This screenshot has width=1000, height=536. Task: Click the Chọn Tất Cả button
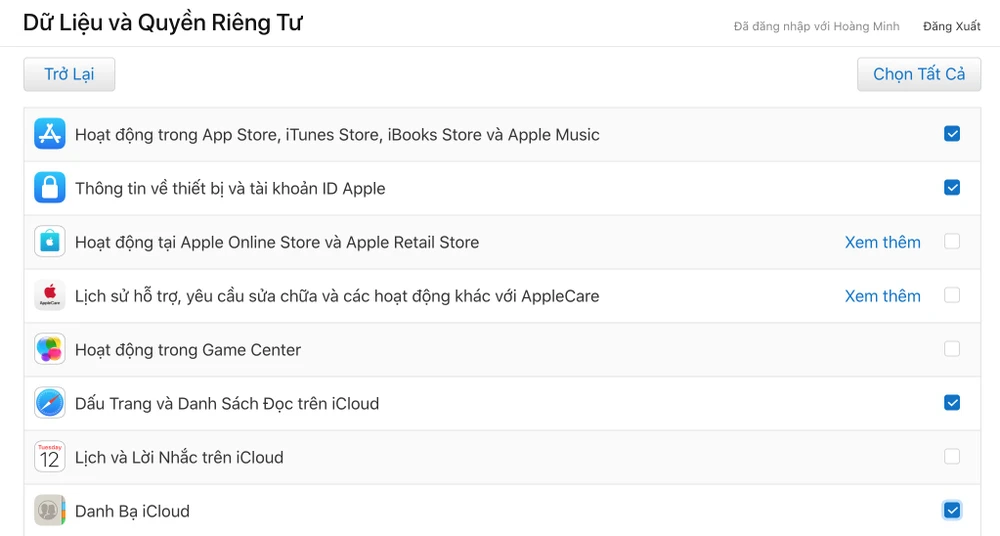pos(919,74)
